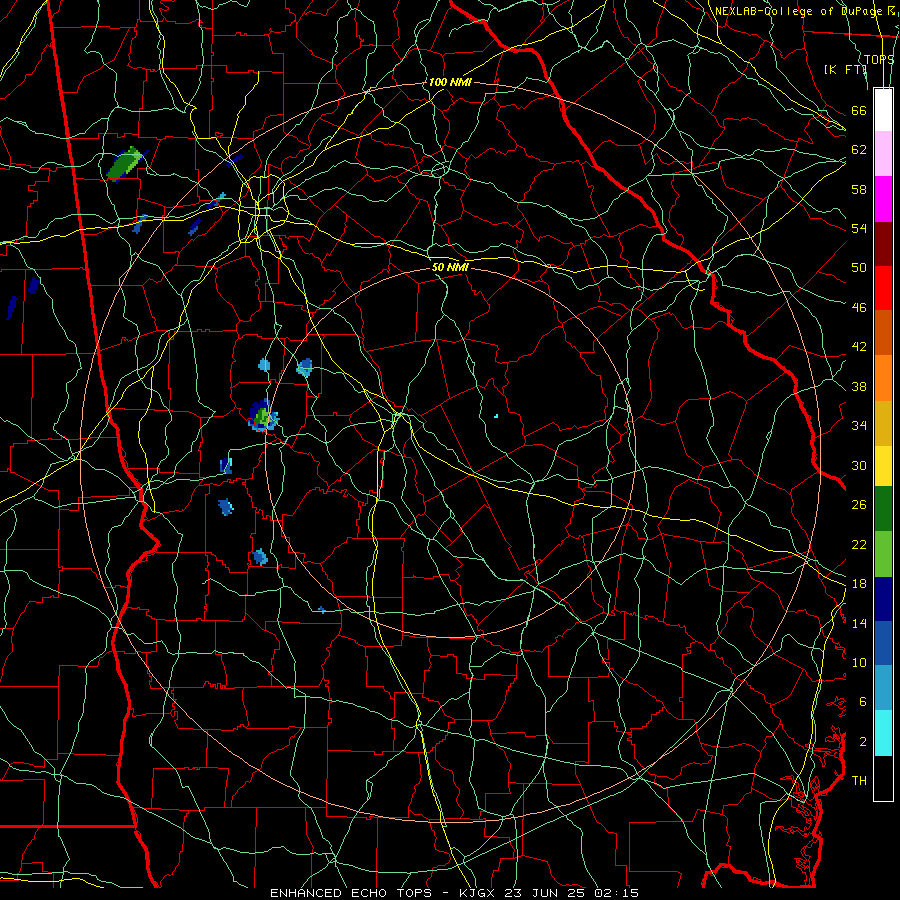Click the '18' legend value
Screen dimensions: 900x900
point(859,584)
